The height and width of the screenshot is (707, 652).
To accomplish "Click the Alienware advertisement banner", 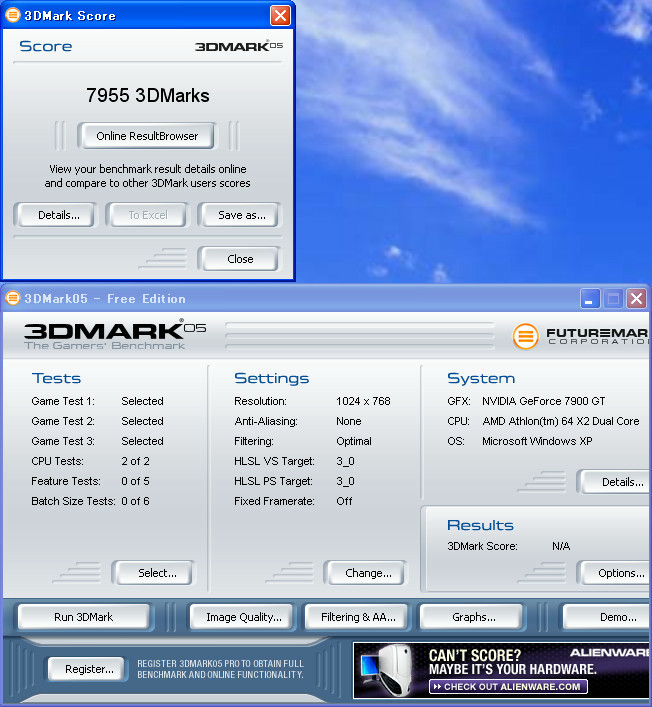I will 502,670.
